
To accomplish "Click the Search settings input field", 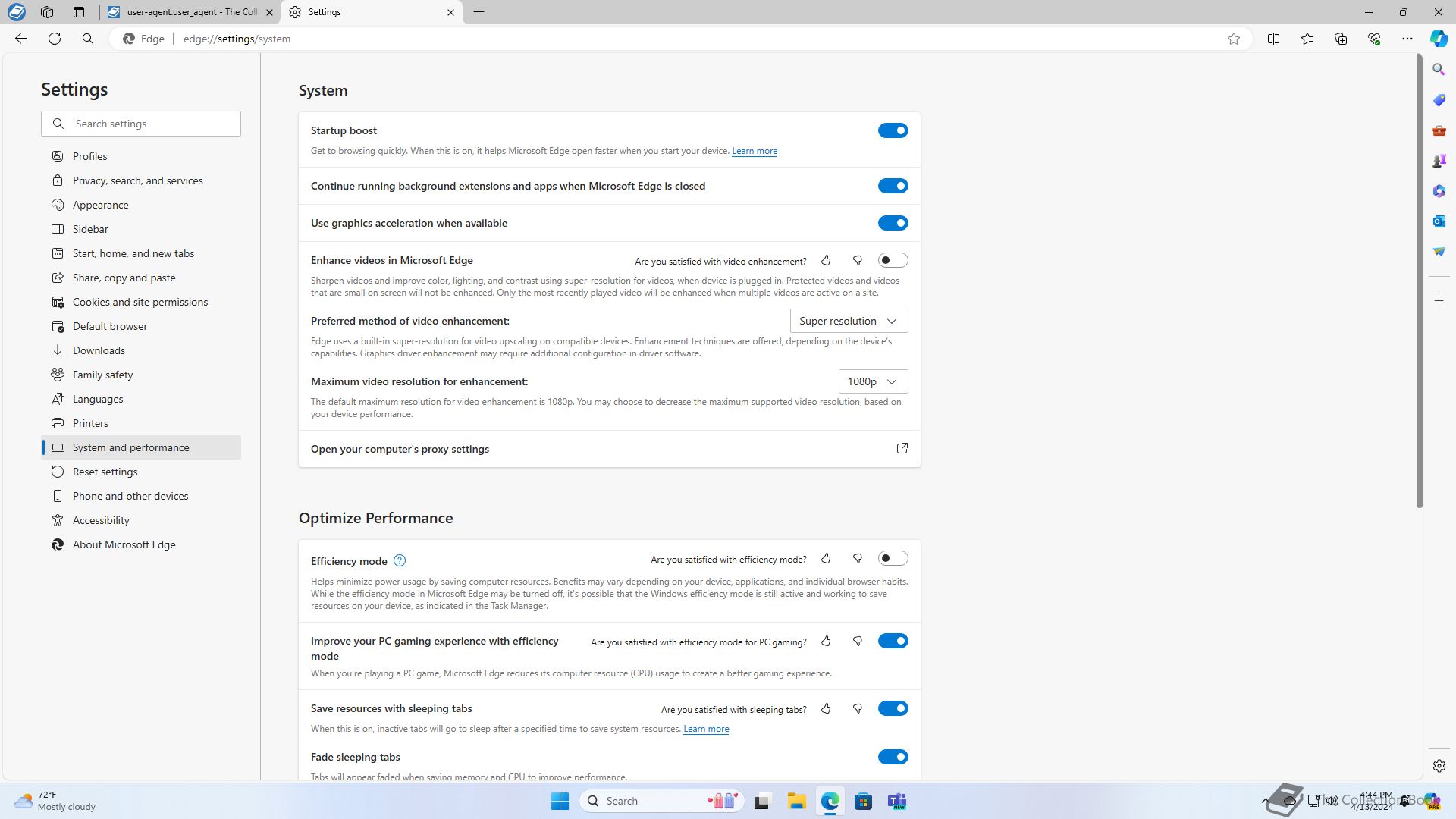I will click(x=141, y=124).
